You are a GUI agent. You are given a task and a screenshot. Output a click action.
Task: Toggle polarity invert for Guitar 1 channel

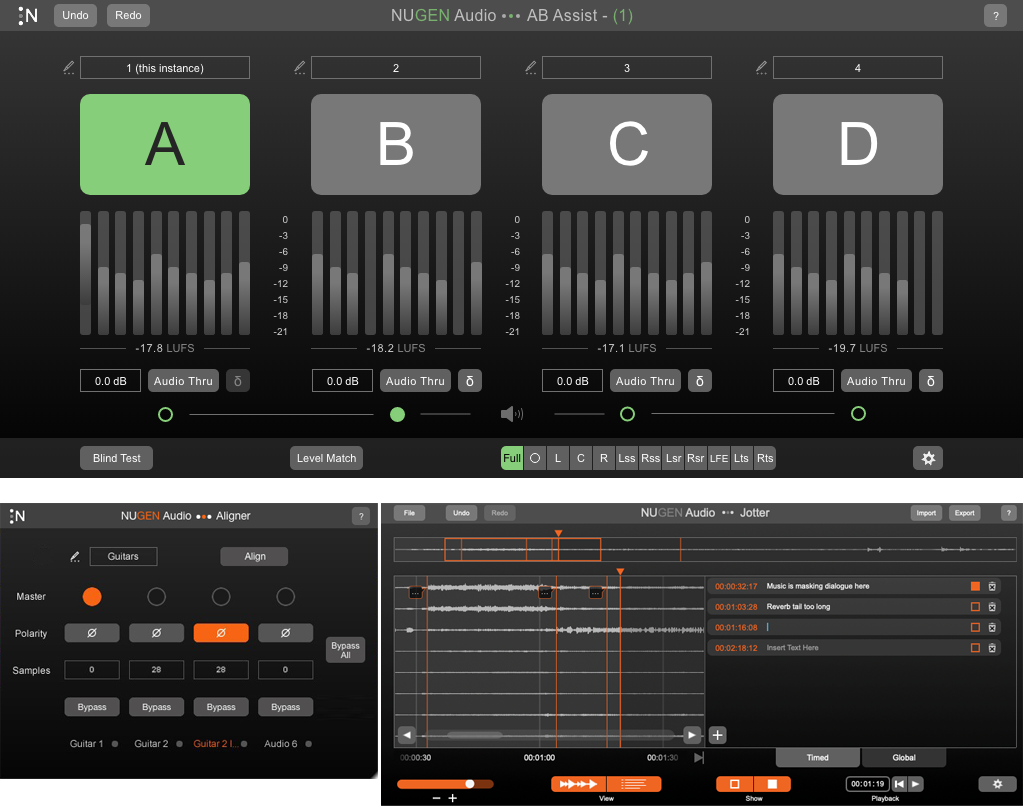click(x=92, y=633)
